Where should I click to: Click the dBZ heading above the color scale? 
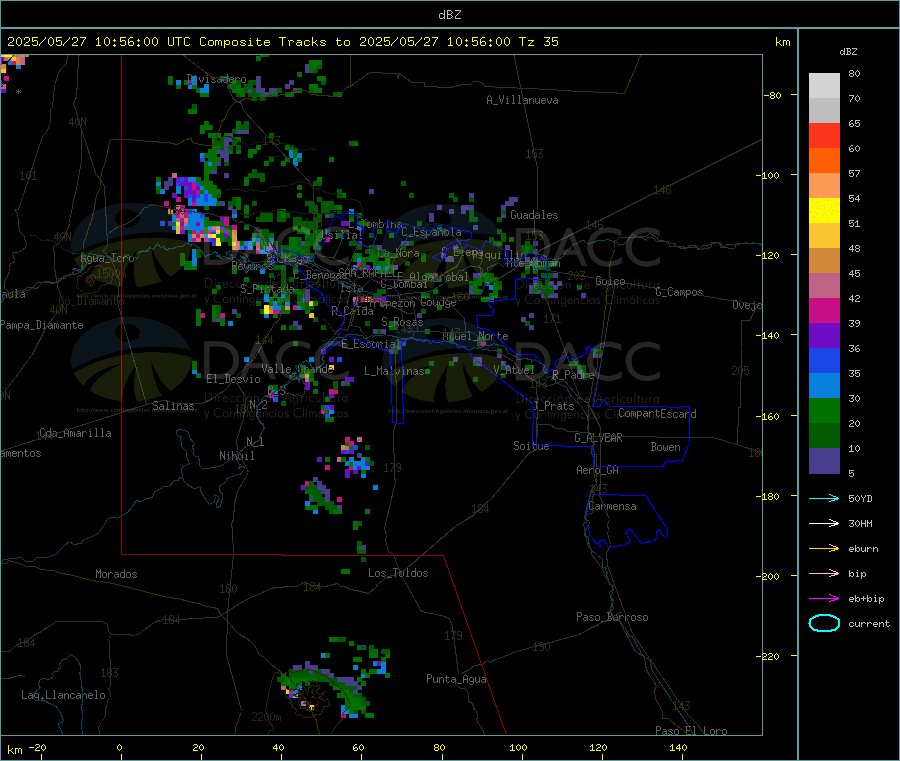(848, 52)
